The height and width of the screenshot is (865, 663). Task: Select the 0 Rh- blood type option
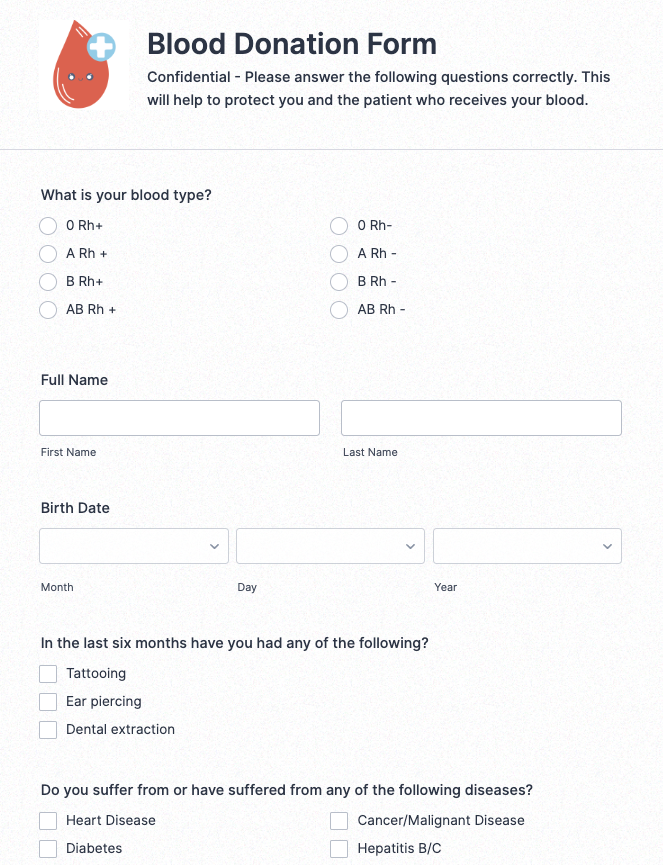click(338, 225)
